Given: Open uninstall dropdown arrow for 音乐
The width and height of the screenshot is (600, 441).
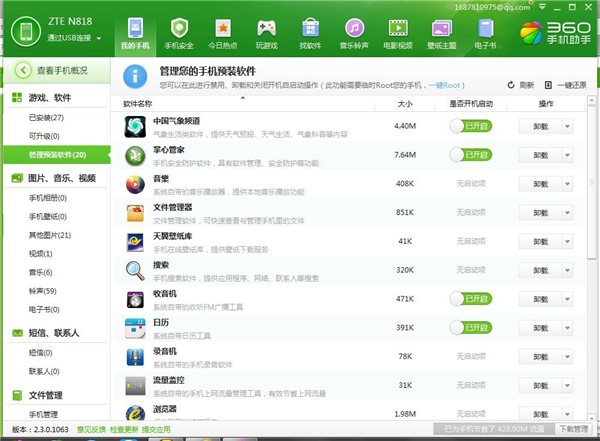Looking at the screenshot, I should pyautogui.click(x=567, y=184).
